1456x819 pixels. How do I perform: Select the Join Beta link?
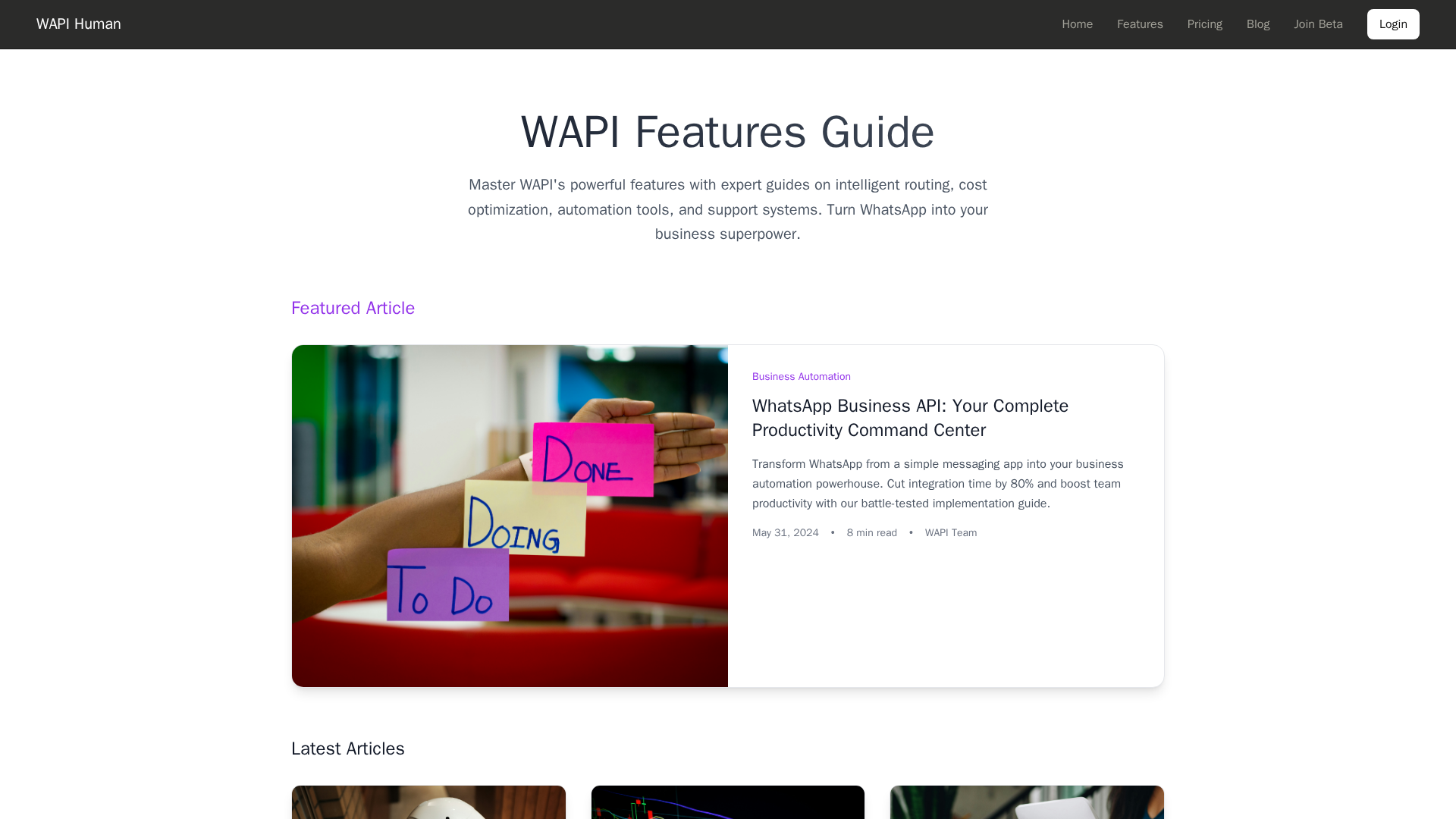[x=1318, y=24]
